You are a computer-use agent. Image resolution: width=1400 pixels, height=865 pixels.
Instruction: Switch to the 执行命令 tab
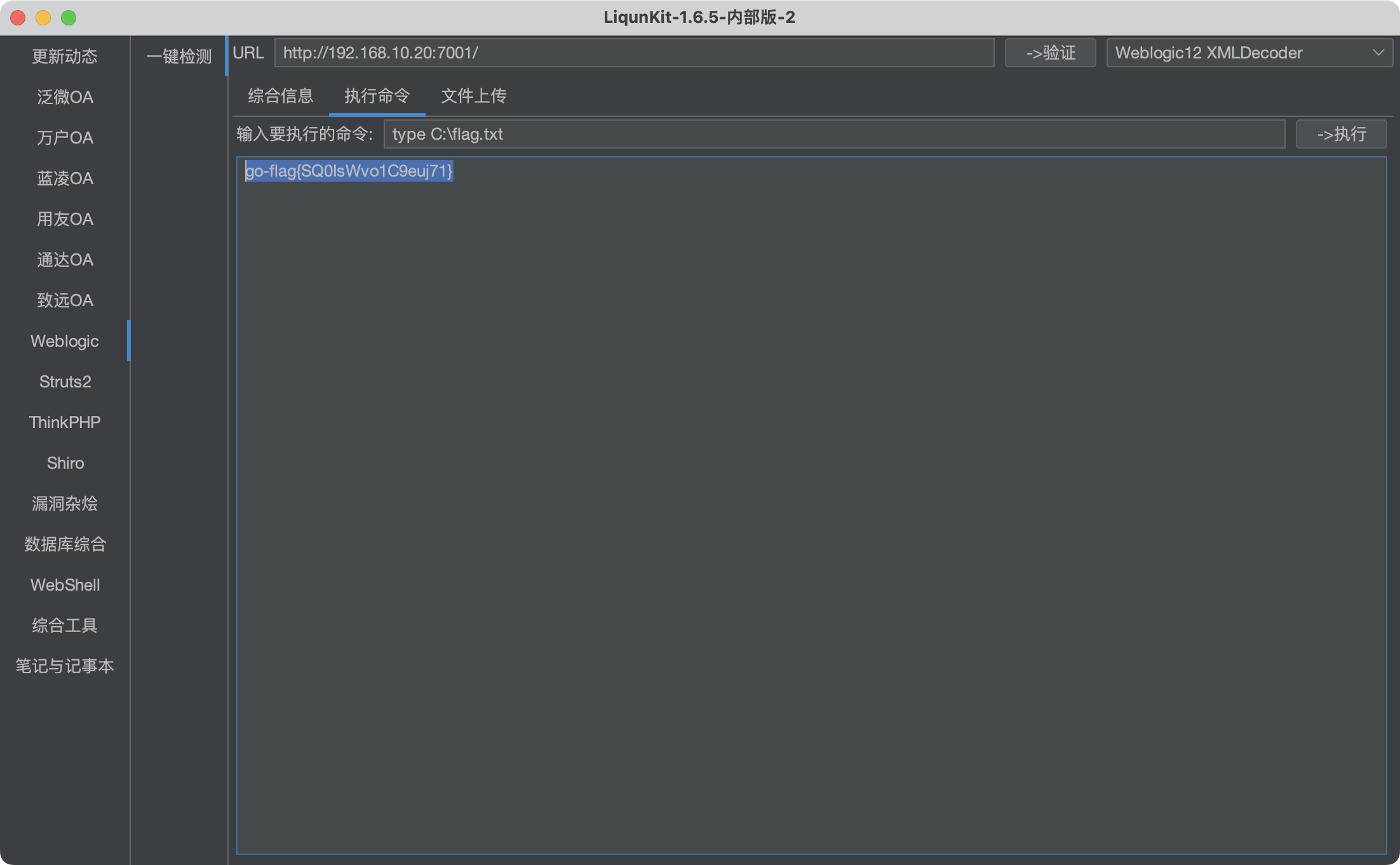point(377,96)
